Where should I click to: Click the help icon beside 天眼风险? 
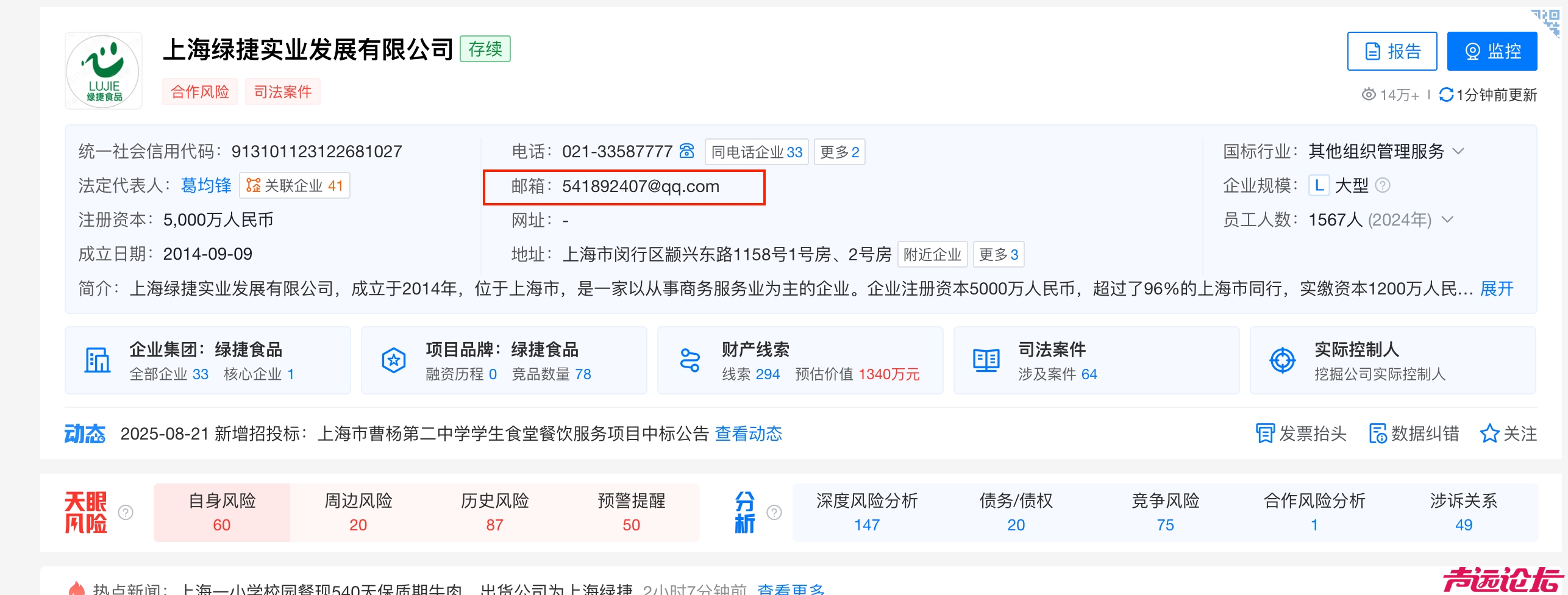(126, 512)
